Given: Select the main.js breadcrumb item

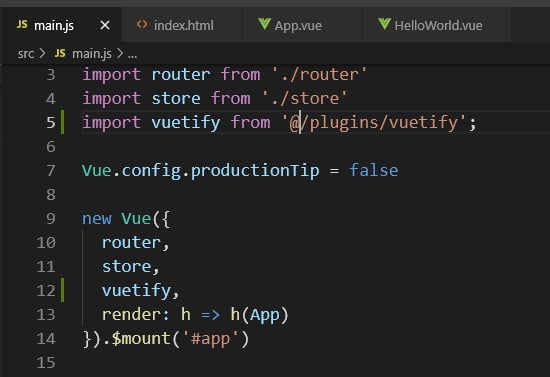Looking at the screenshot, I should (92, 54).
